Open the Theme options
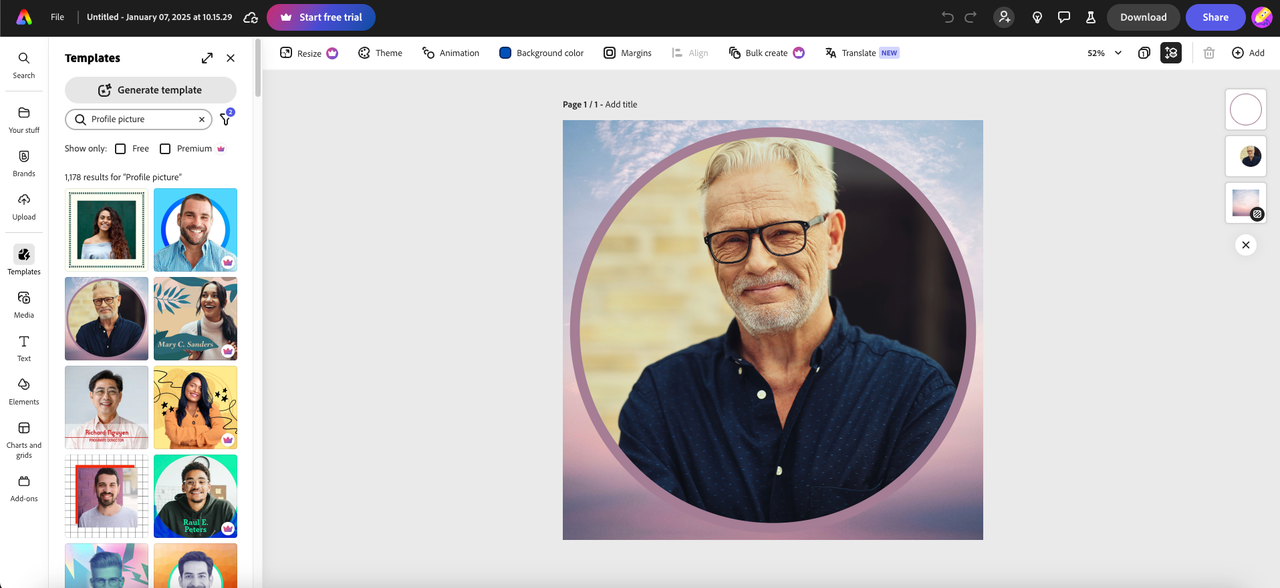 [380, 53]
